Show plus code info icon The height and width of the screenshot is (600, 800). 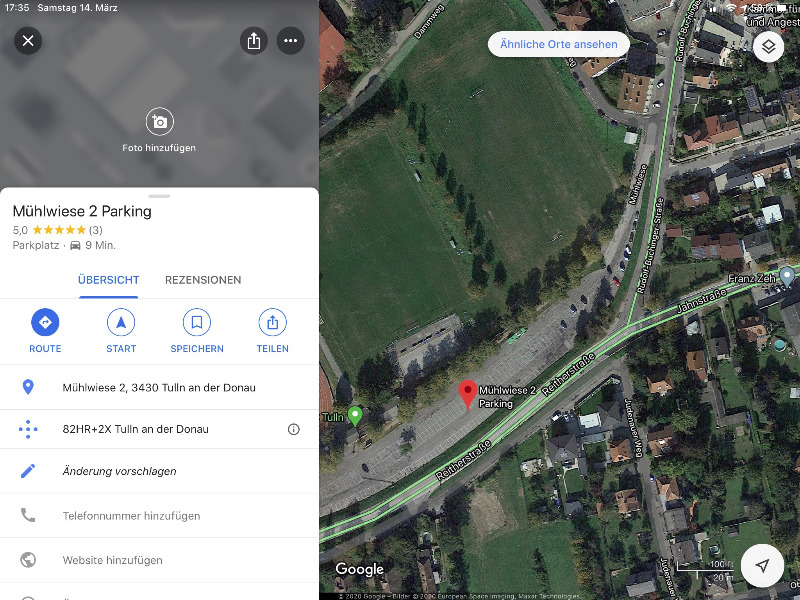(293, 429)
